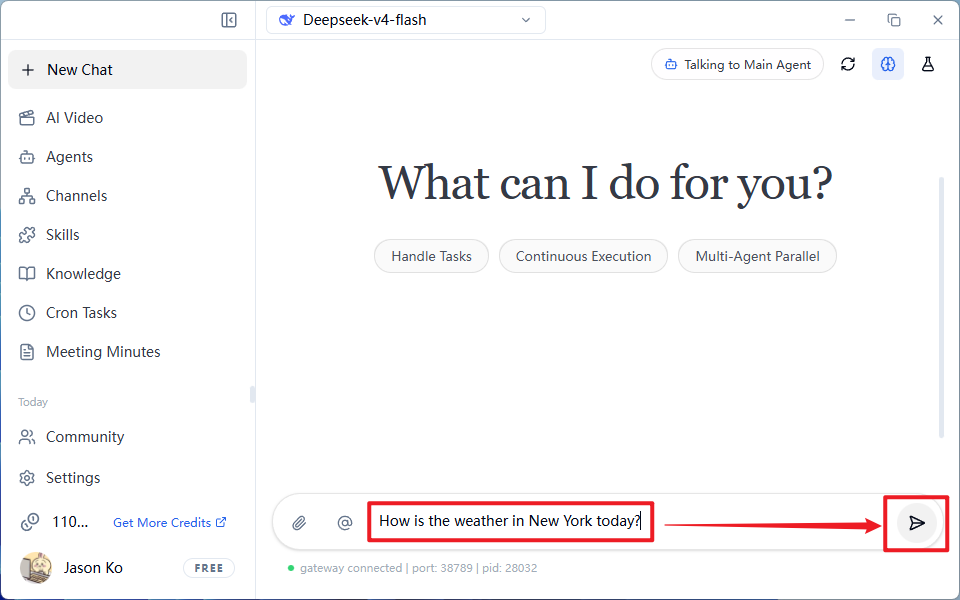Click the refresh conversation icon

(x=848, y=64)
